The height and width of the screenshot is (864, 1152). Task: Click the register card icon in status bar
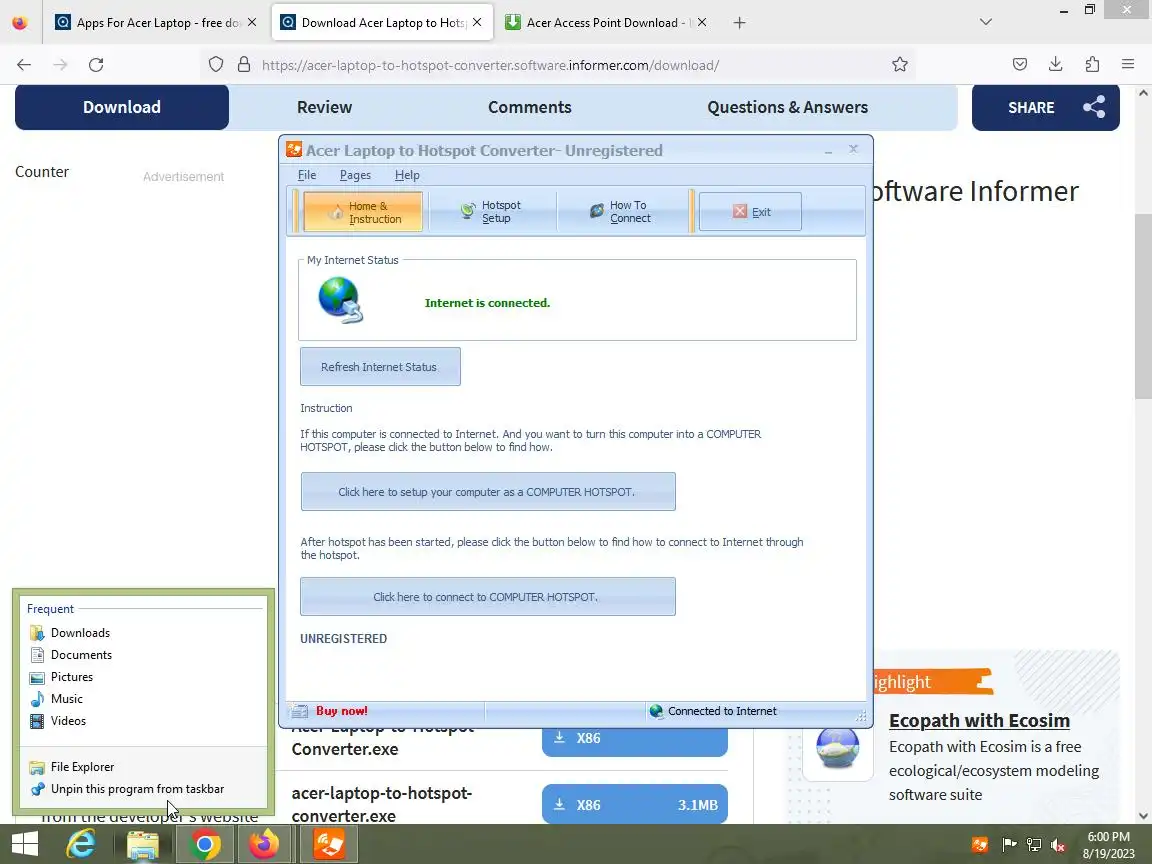pos(299,711)
